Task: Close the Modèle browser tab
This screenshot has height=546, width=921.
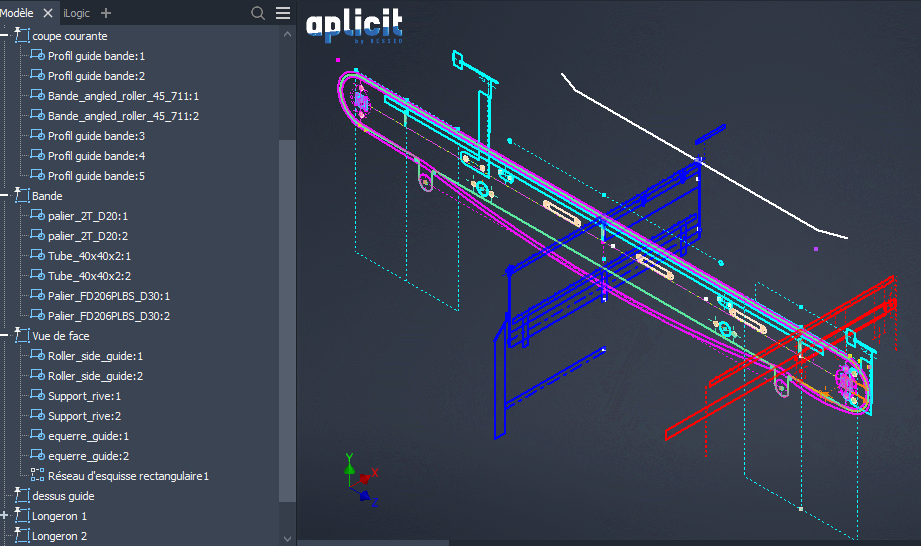Action: click(48, 13)
